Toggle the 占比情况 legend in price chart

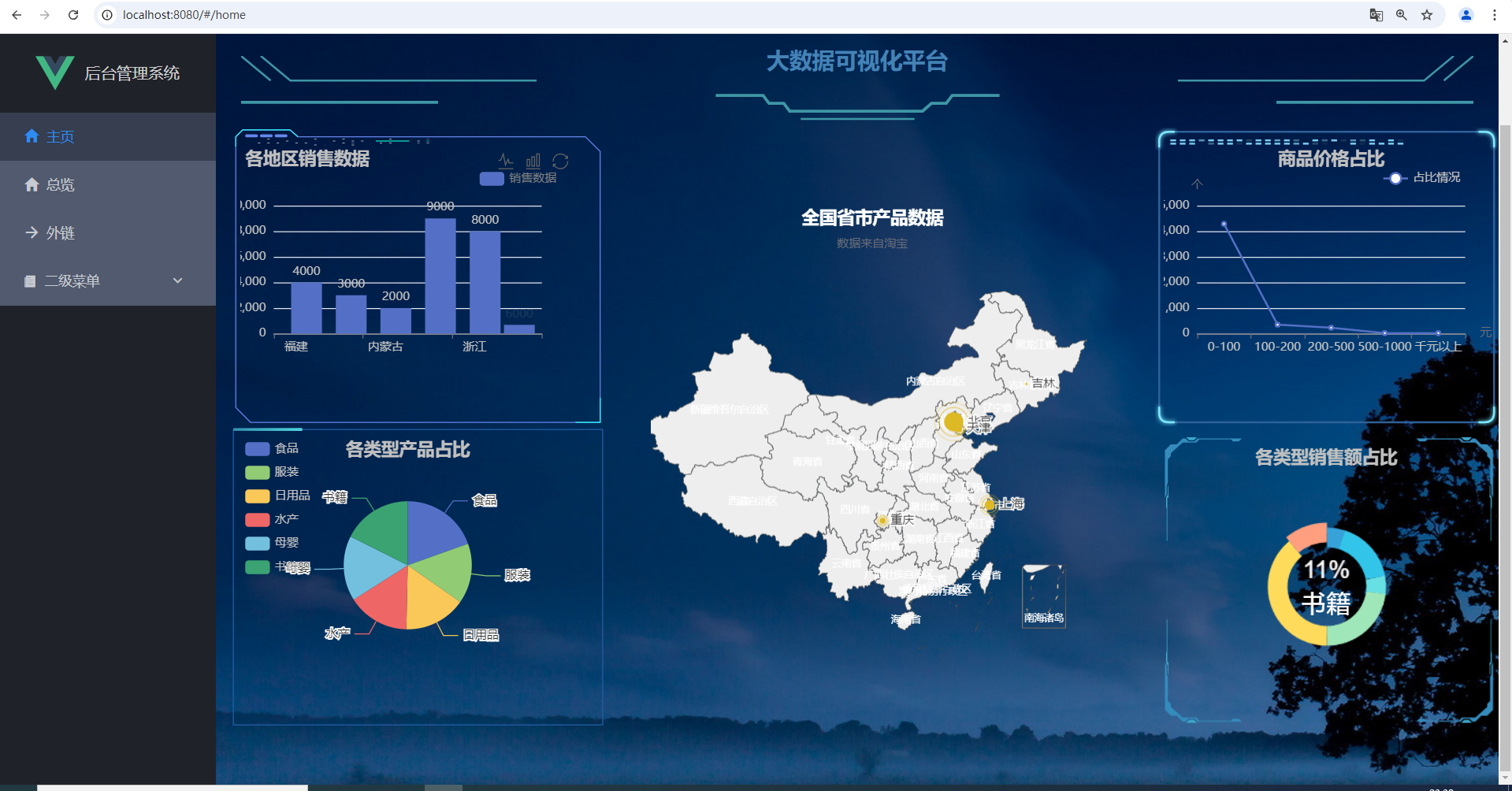click(x=1422, y=178)
